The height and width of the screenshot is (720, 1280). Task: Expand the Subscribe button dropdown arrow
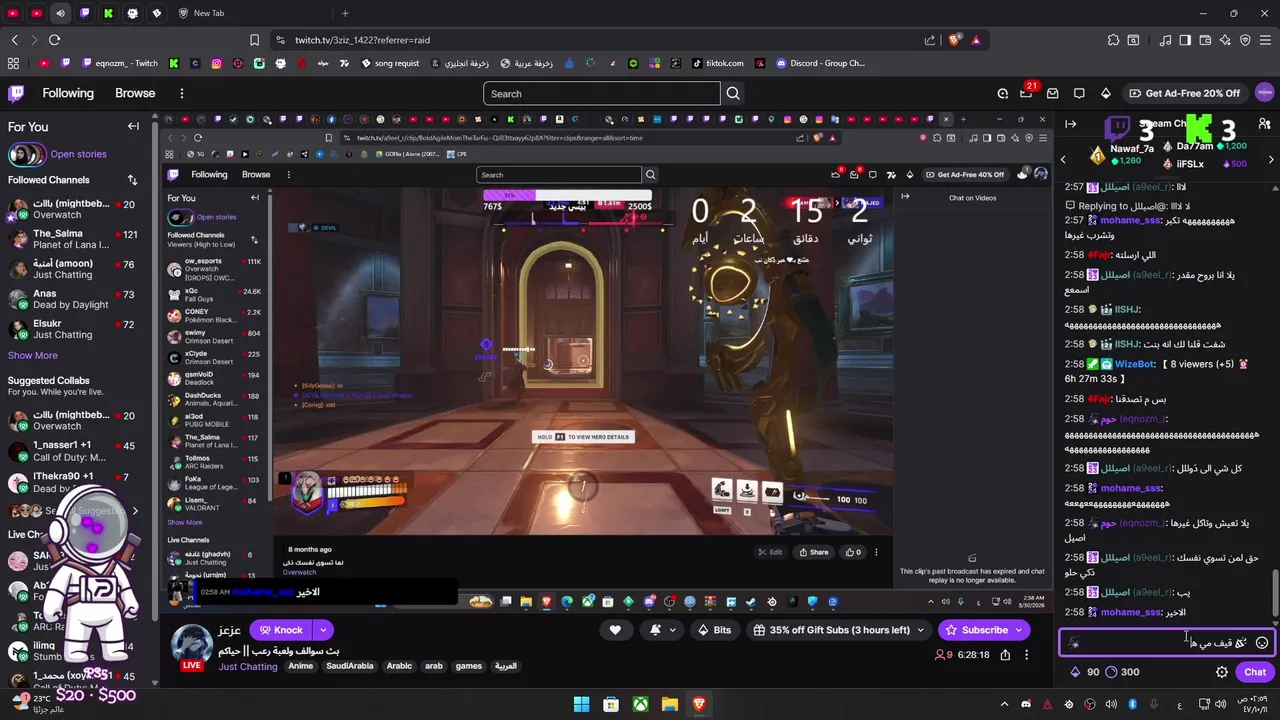pos(1018,630)
